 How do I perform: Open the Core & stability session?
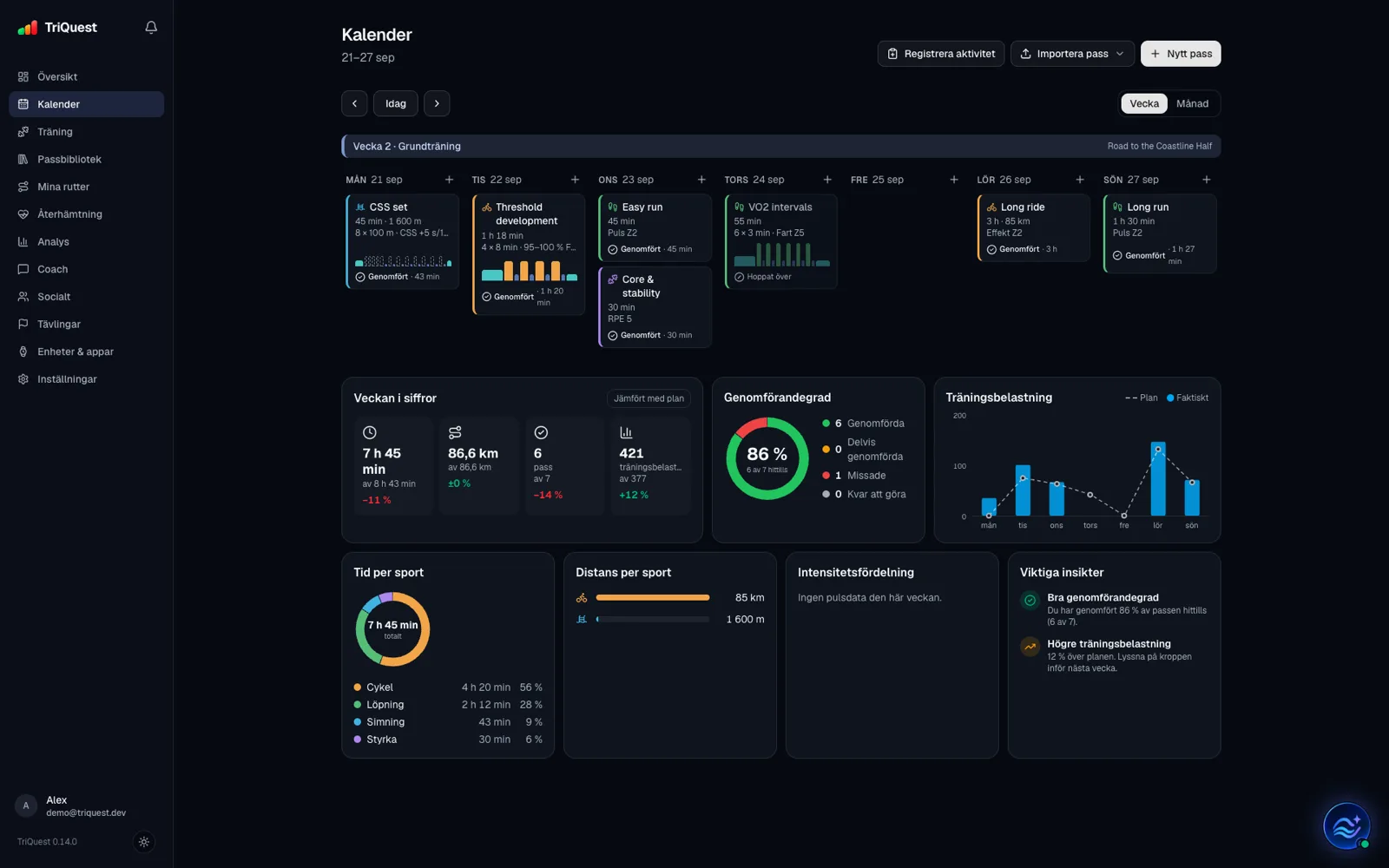[655, 307]
